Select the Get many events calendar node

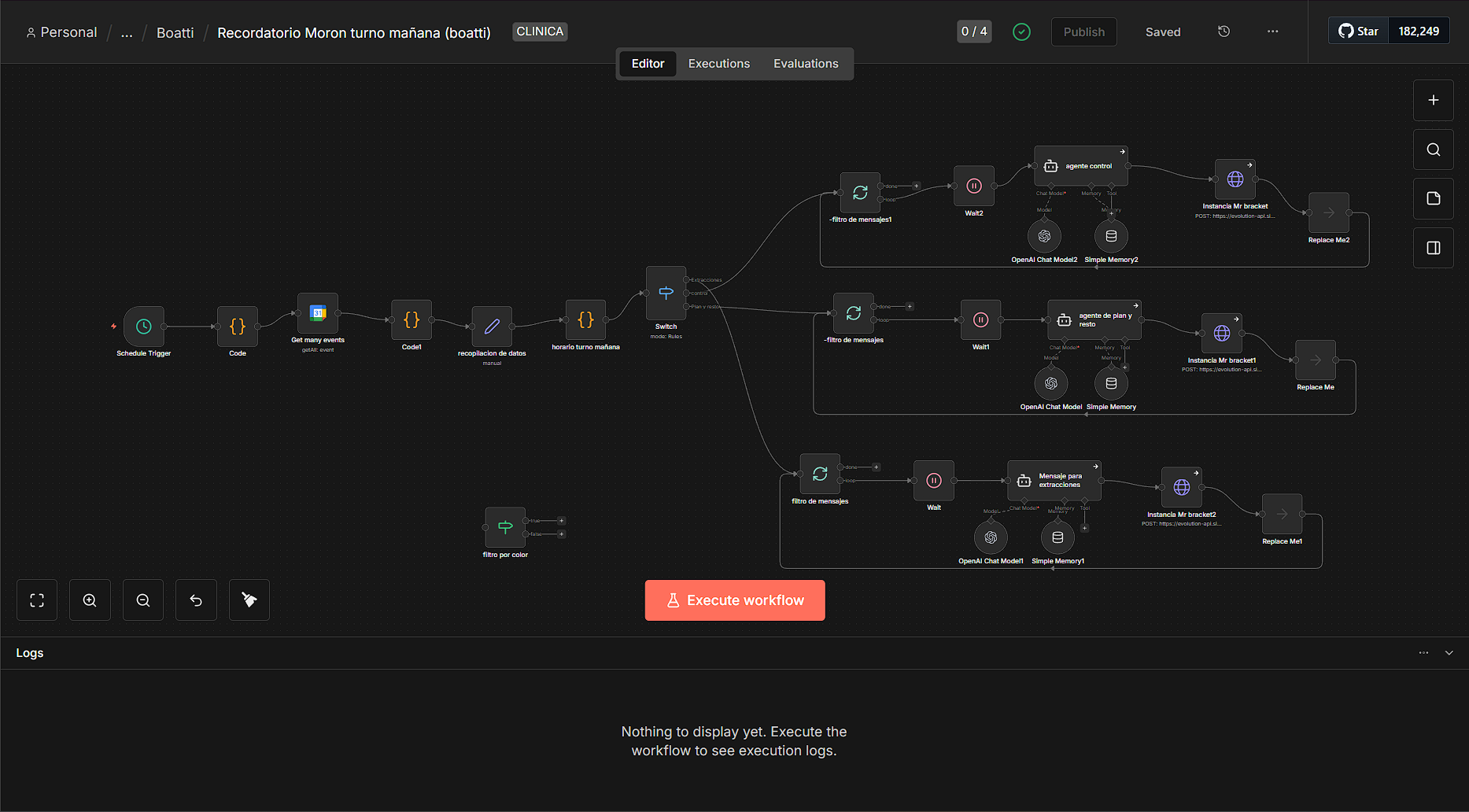(318, 313)
